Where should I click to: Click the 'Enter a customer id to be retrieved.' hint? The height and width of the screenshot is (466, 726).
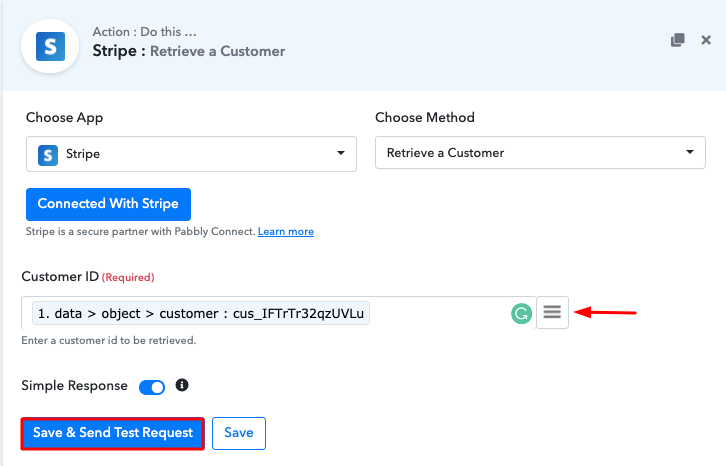(109, 340)
